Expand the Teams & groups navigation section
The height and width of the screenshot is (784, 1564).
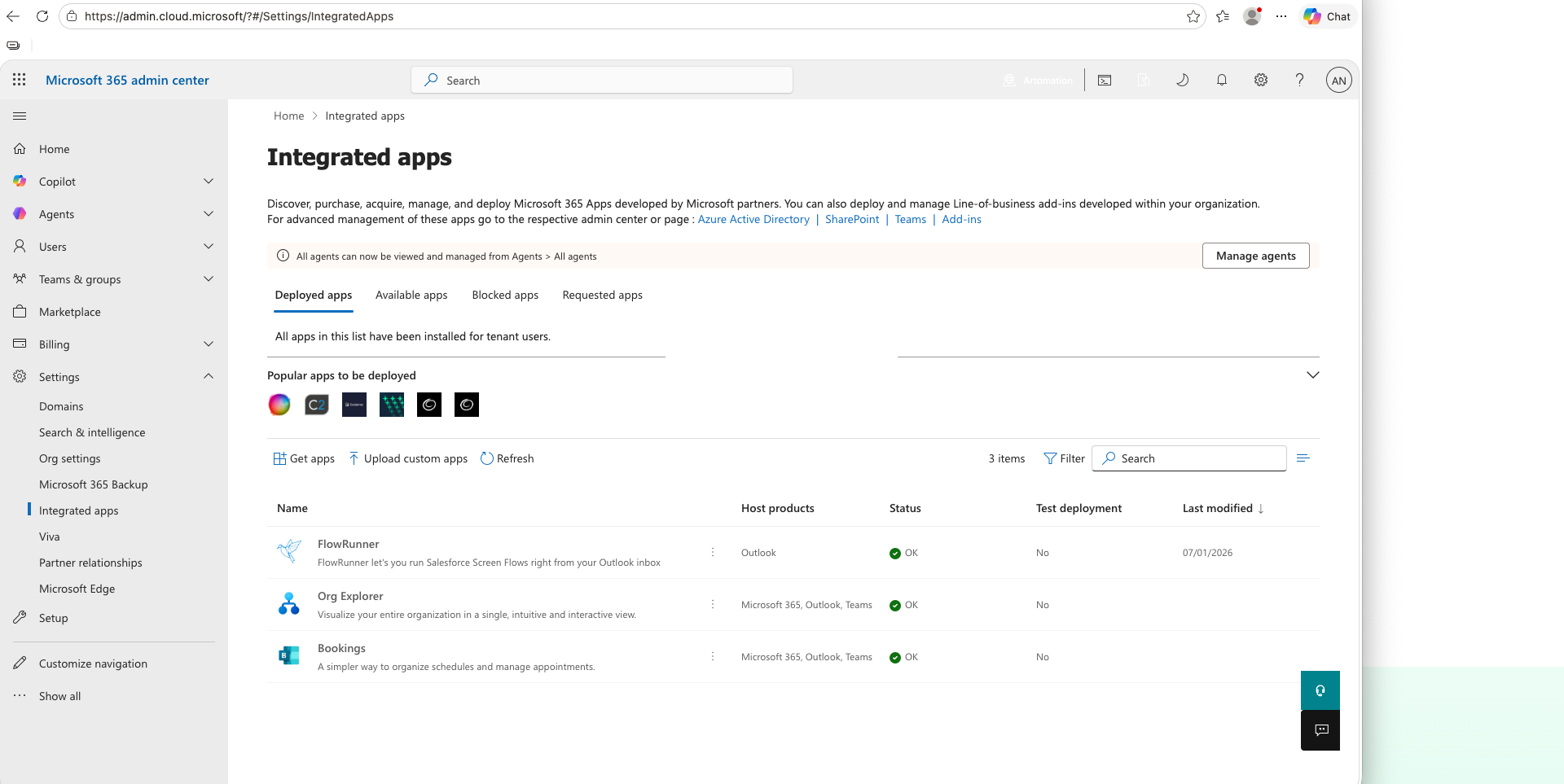(209, 278)
